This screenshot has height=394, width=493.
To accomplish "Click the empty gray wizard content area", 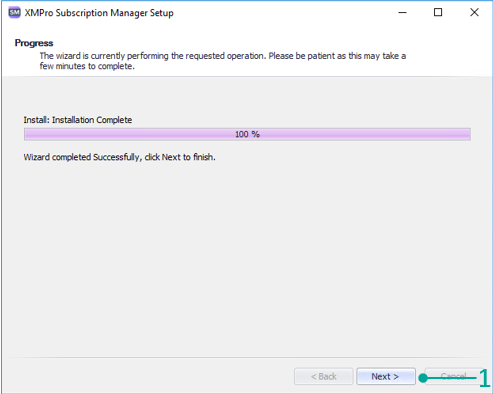I will click(x=247, y=257).
